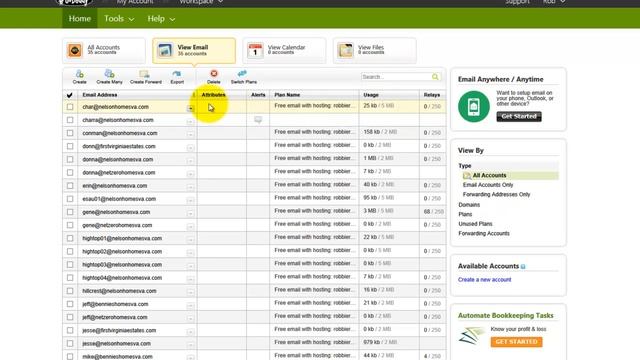The image size is (640, 360).
Task: Check the box for donna@nelsonhomesva.com
Action: pyautogui.click(x=70, y=159)
